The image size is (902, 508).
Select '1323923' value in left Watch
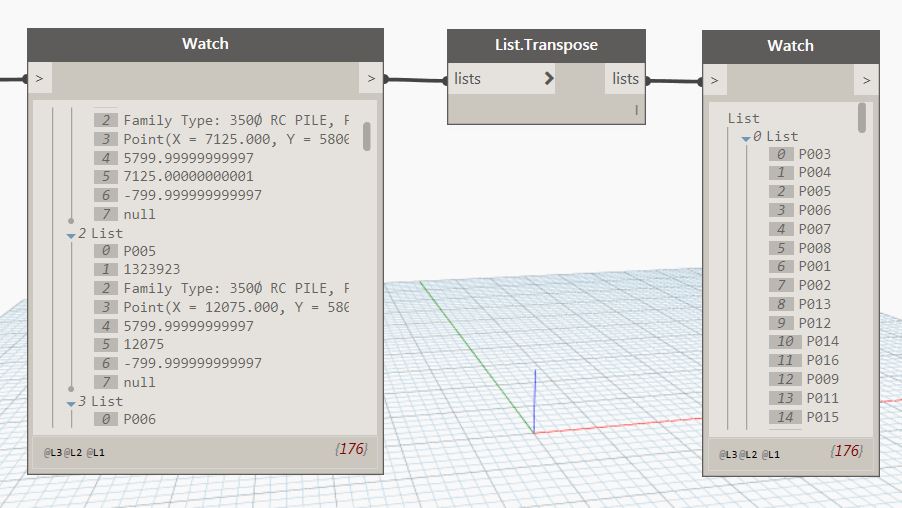[152, 269]
